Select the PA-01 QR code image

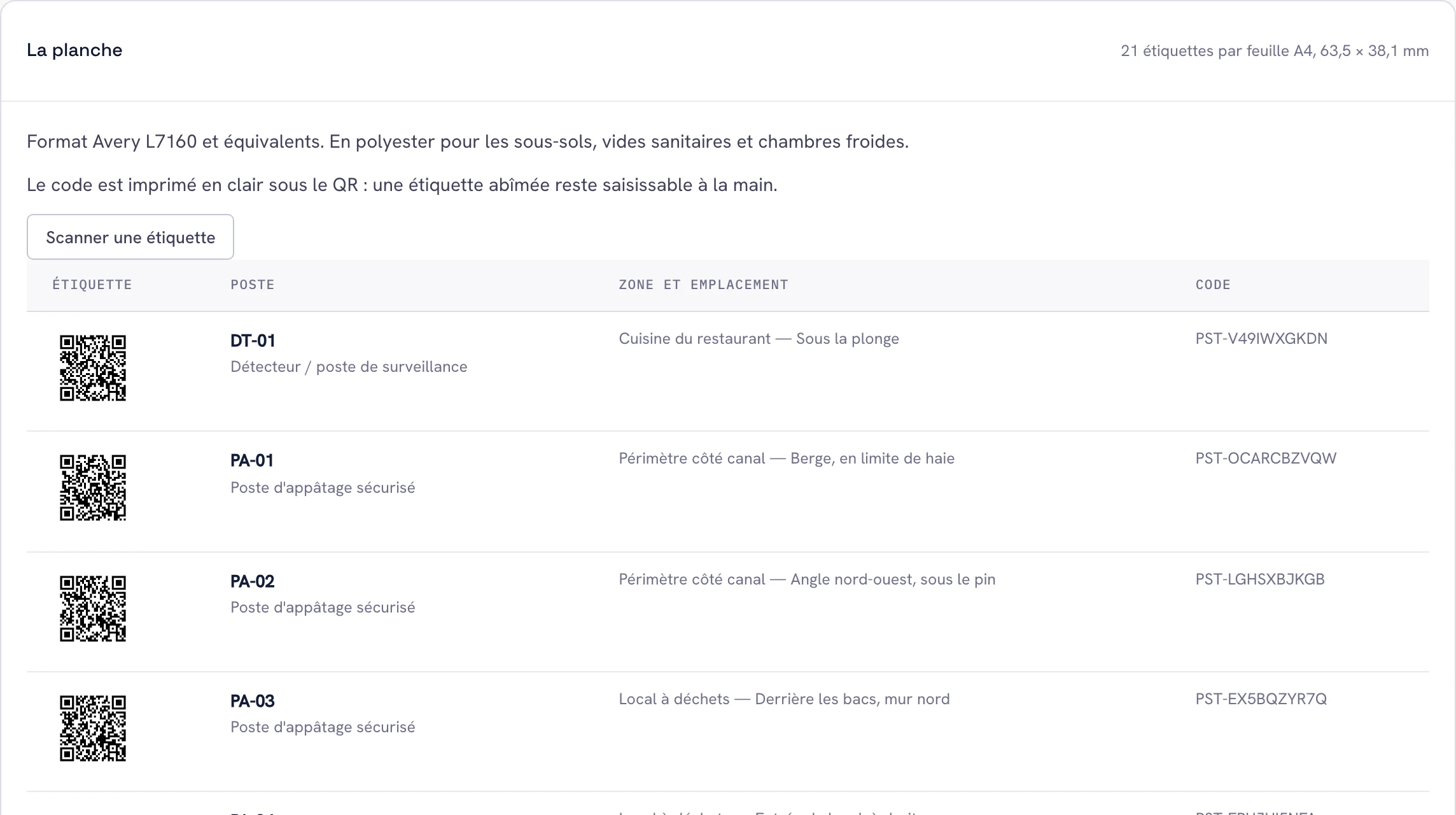pos(93,488)
